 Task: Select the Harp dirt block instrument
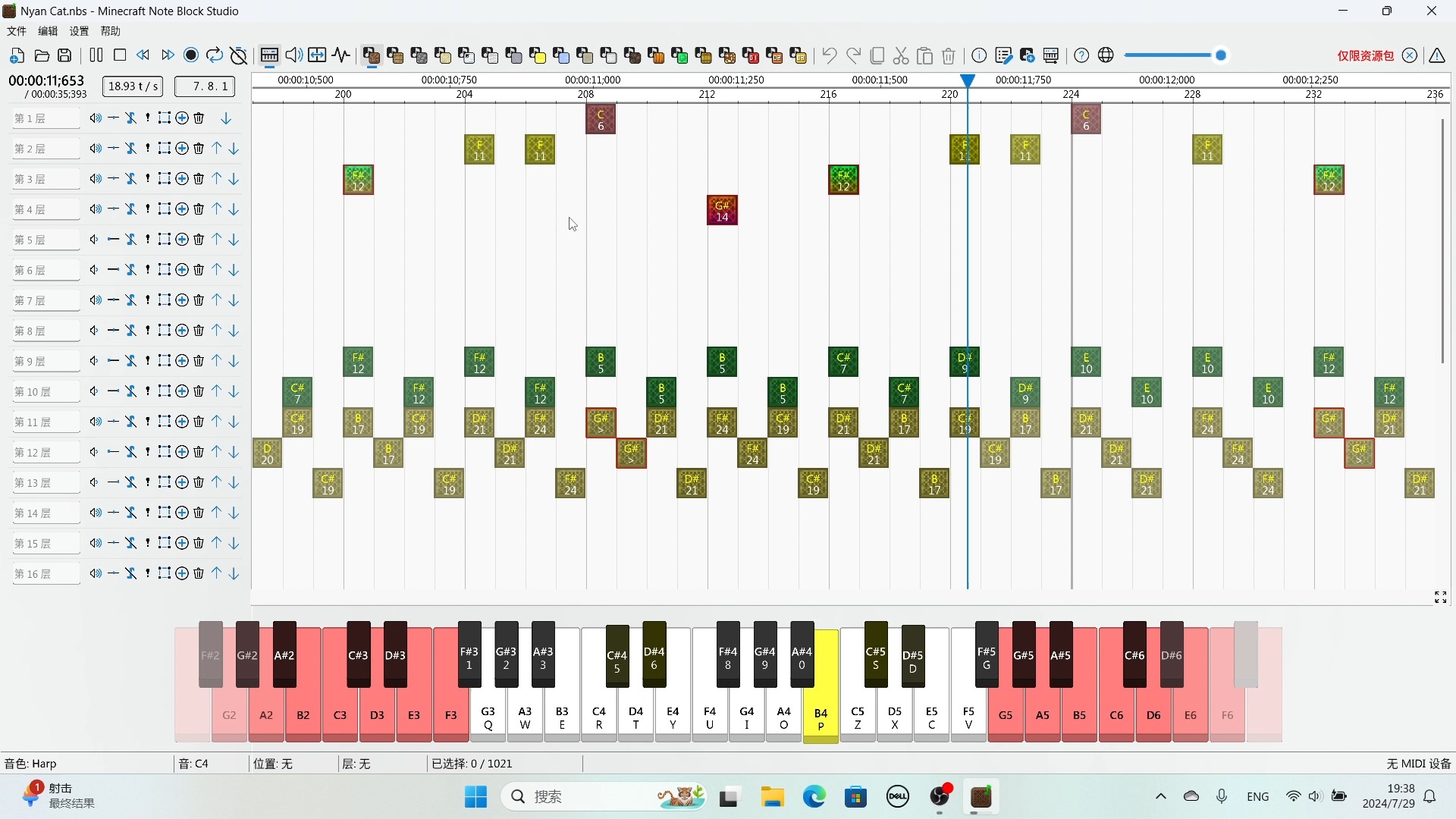(x=372, y=55)
